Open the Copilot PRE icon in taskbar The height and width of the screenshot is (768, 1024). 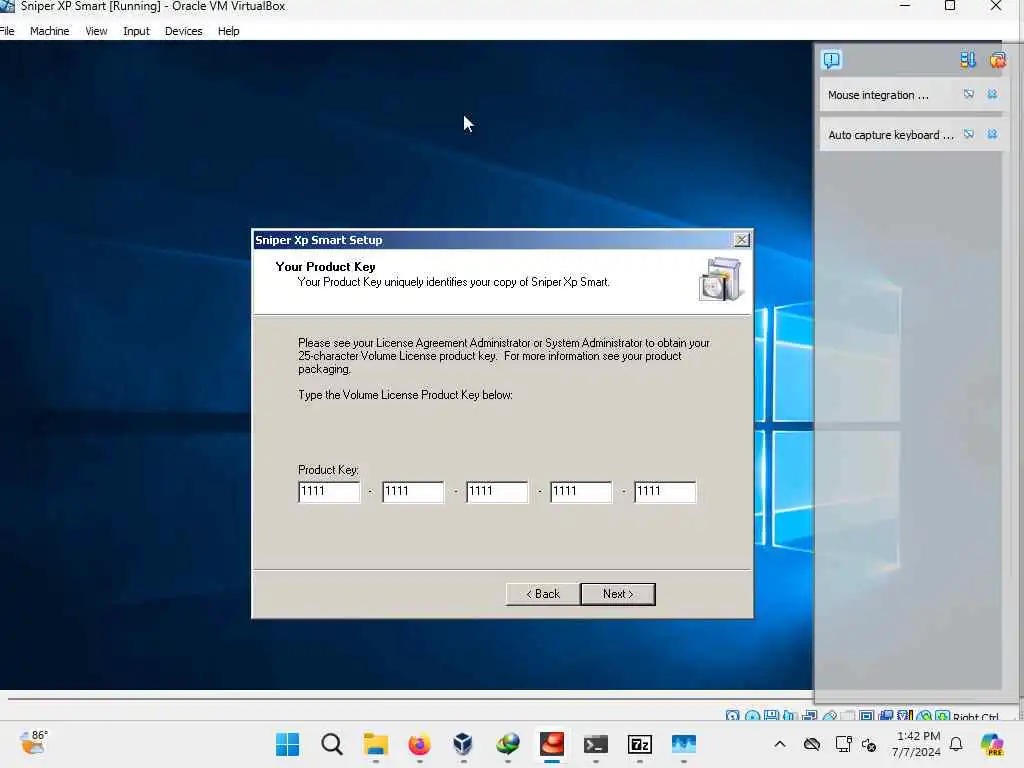point(993,744)
